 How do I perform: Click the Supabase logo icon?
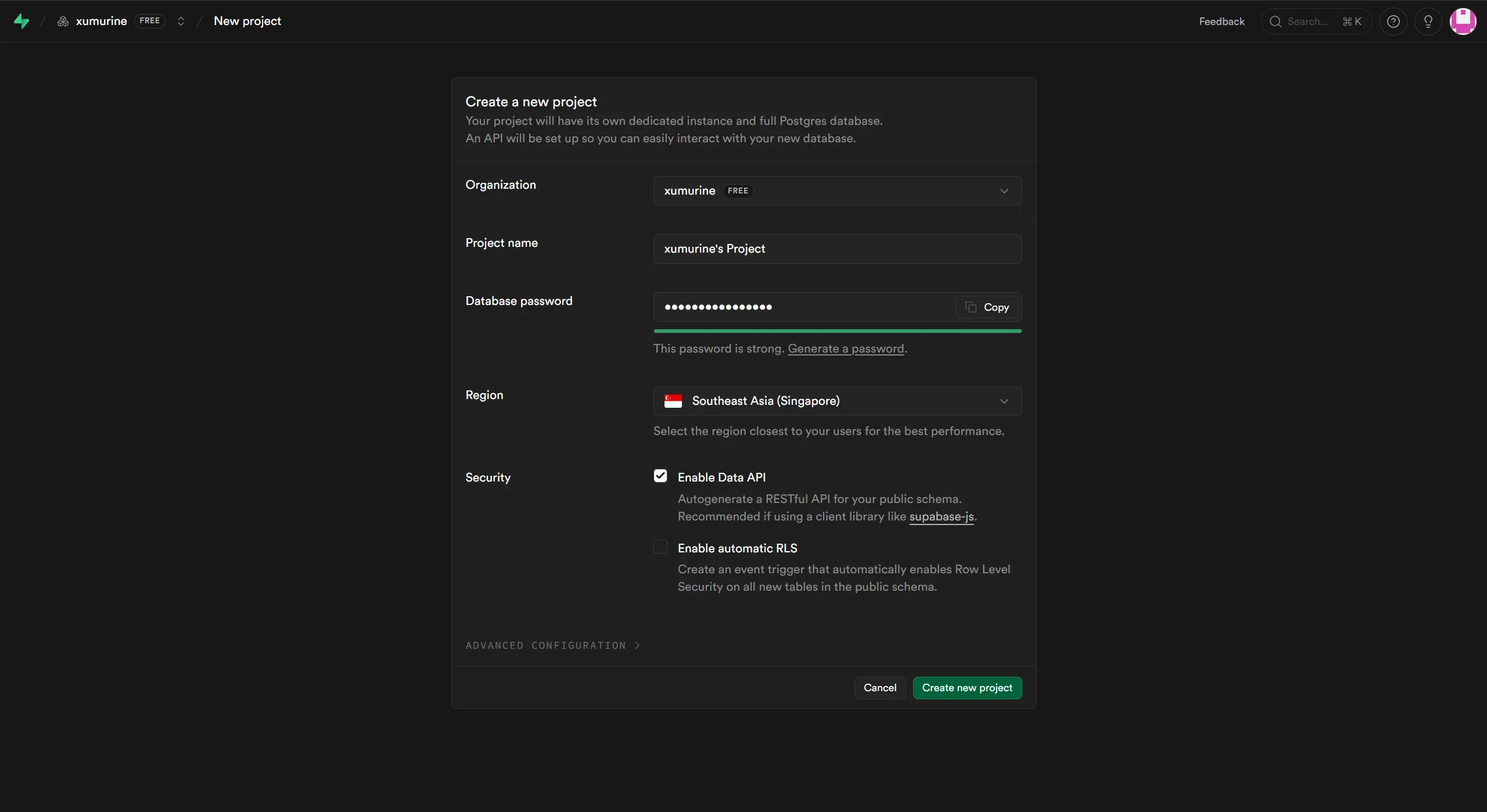pos(21,21)
